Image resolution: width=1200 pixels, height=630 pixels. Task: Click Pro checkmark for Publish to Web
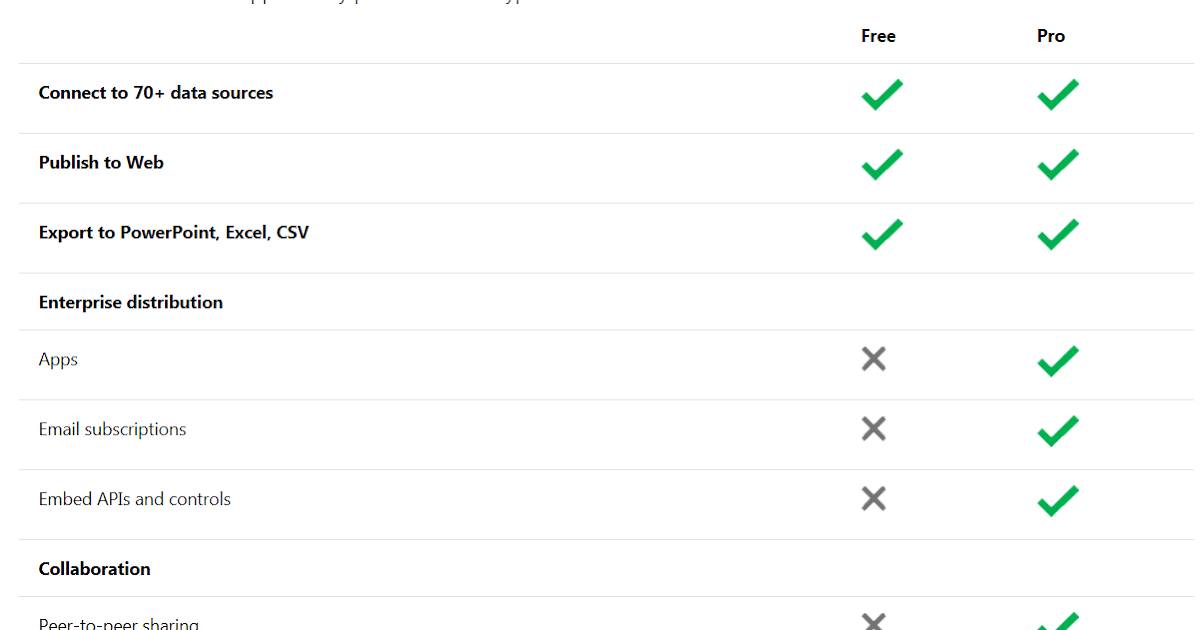coord(1058,164)
